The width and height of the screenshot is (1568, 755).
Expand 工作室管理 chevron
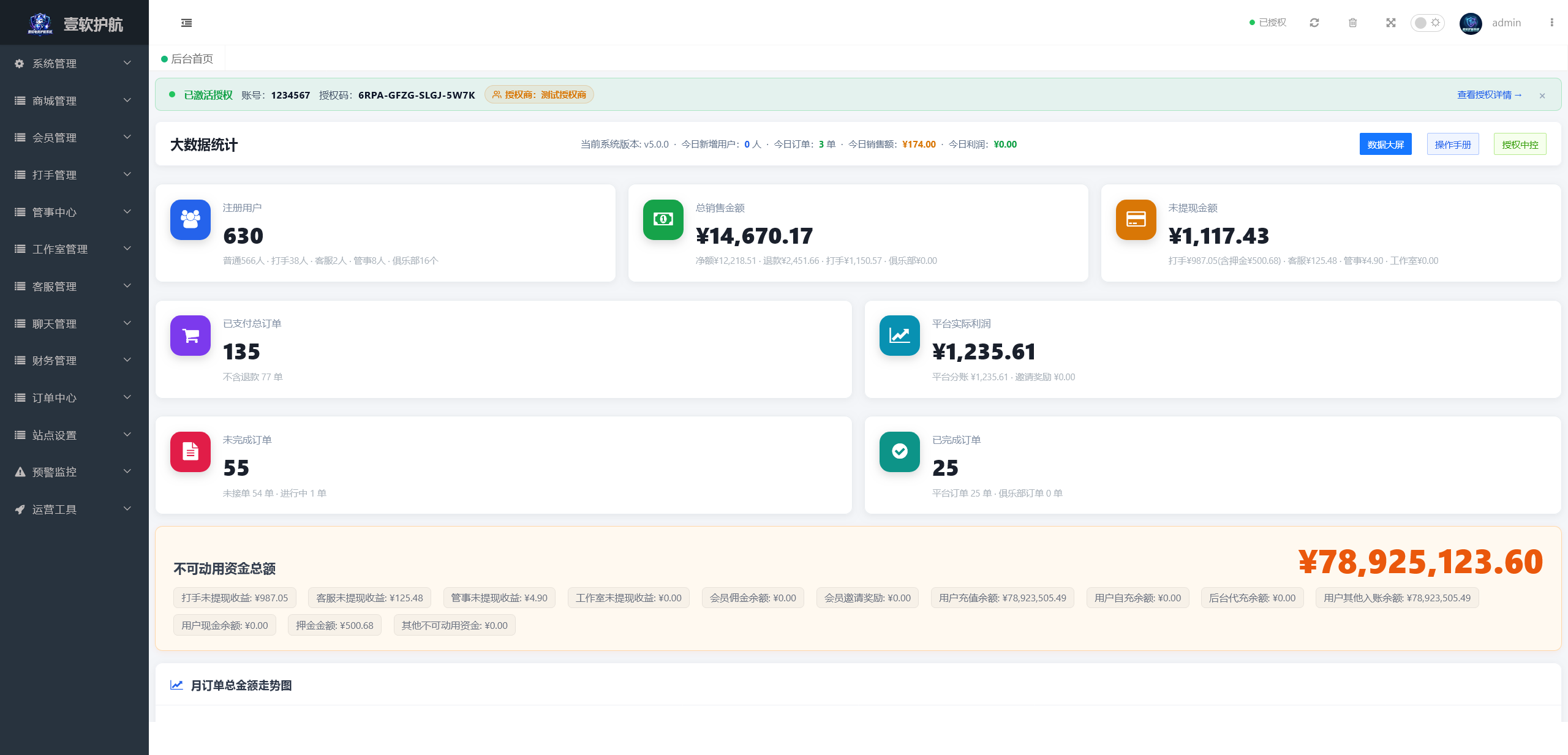coord(127,249)
